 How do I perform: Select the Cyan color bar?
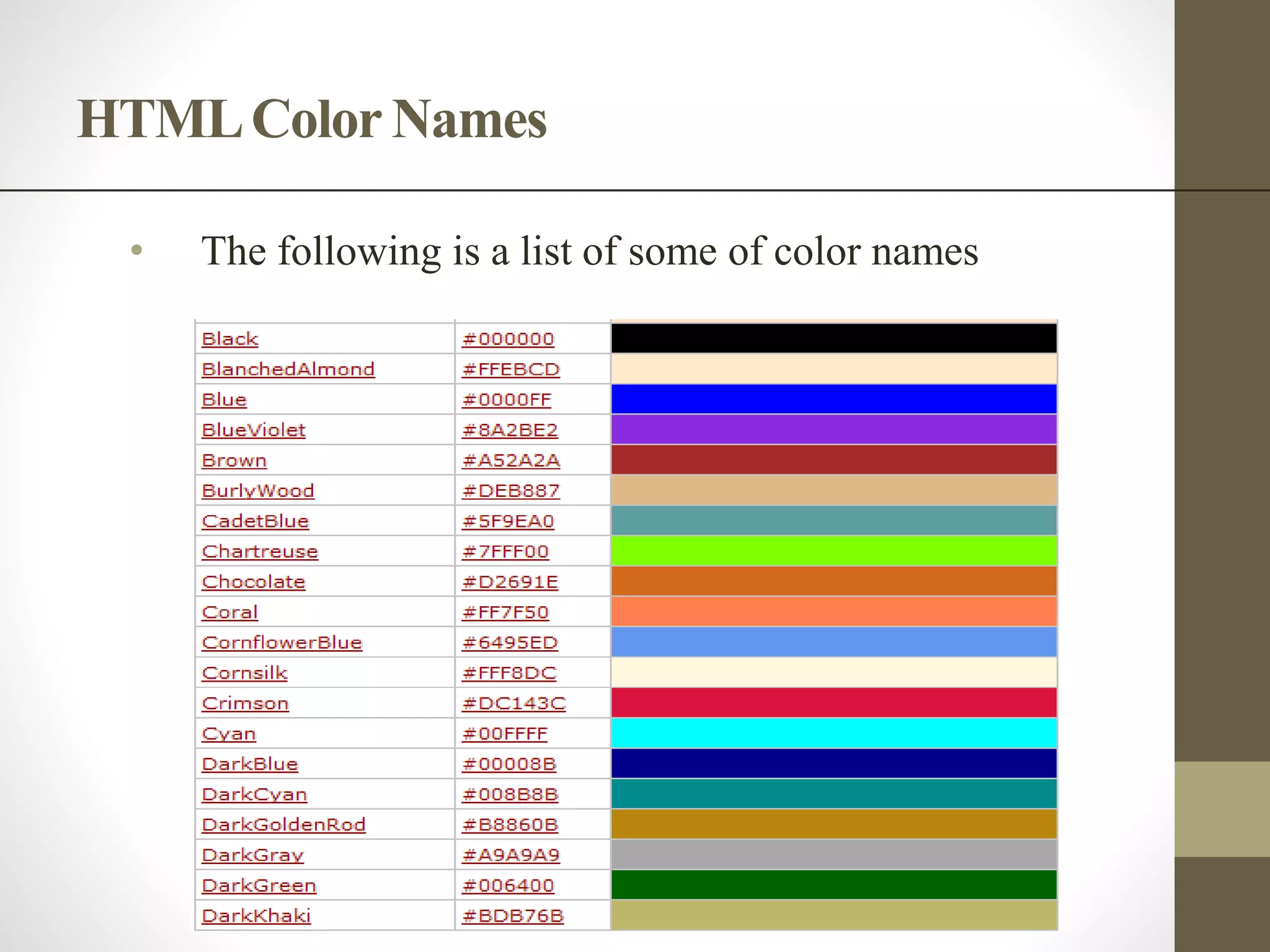tap(834, 733)
